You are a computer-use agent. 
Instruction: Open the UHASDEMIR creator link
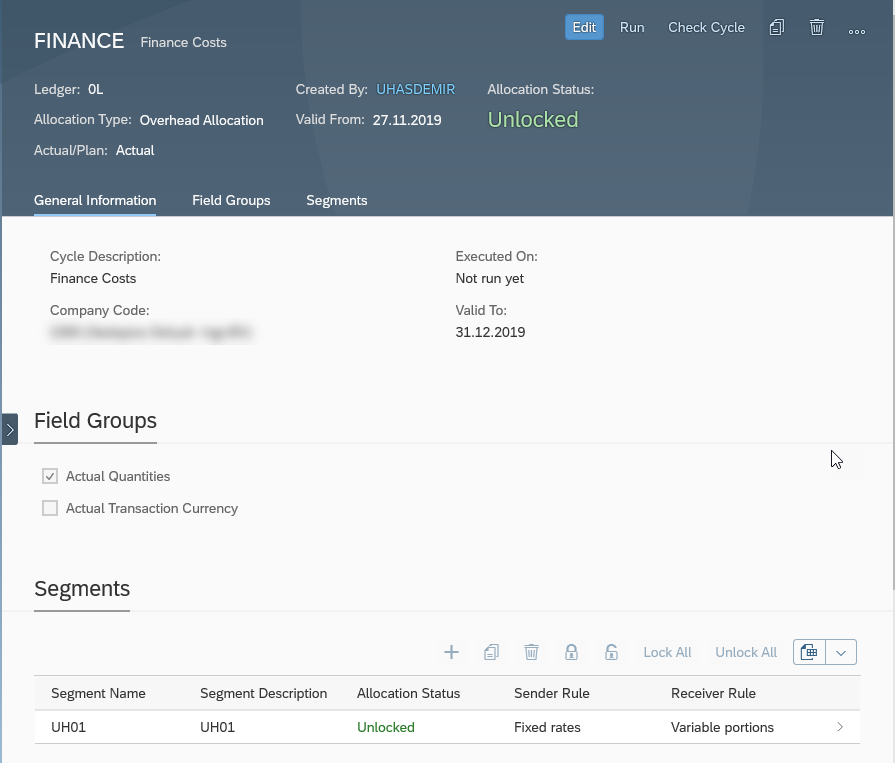pyautogui.click(x=415, y=89)
